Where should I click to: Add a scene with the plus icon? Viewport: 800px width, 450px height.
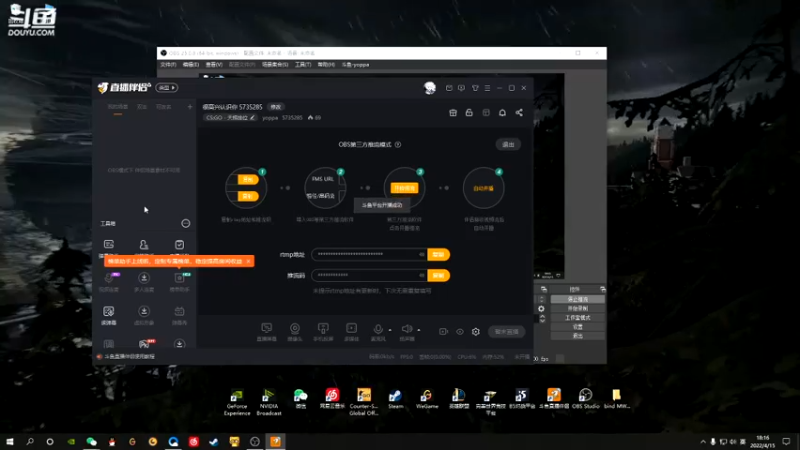[190, 107]
